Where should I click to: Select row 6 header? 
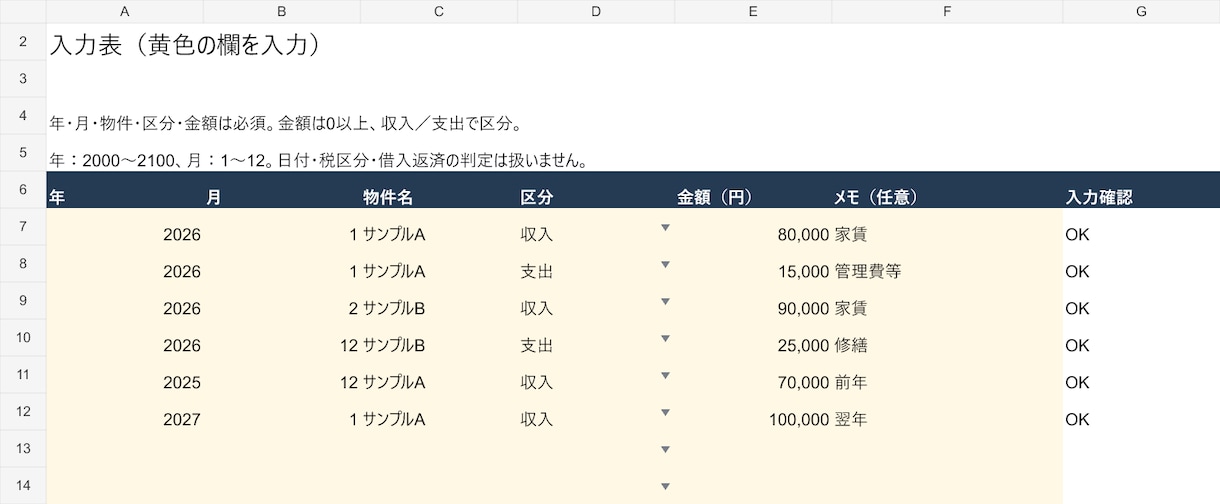click(x=23, y=190)
